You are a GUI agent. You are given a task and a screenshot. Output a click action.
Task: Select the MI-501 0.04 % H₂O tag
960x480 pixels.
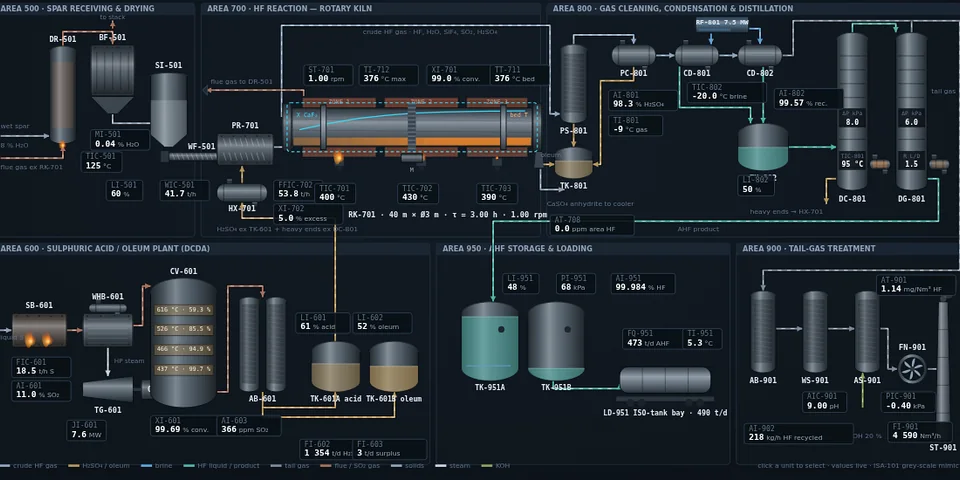click(x=120, y=140)
